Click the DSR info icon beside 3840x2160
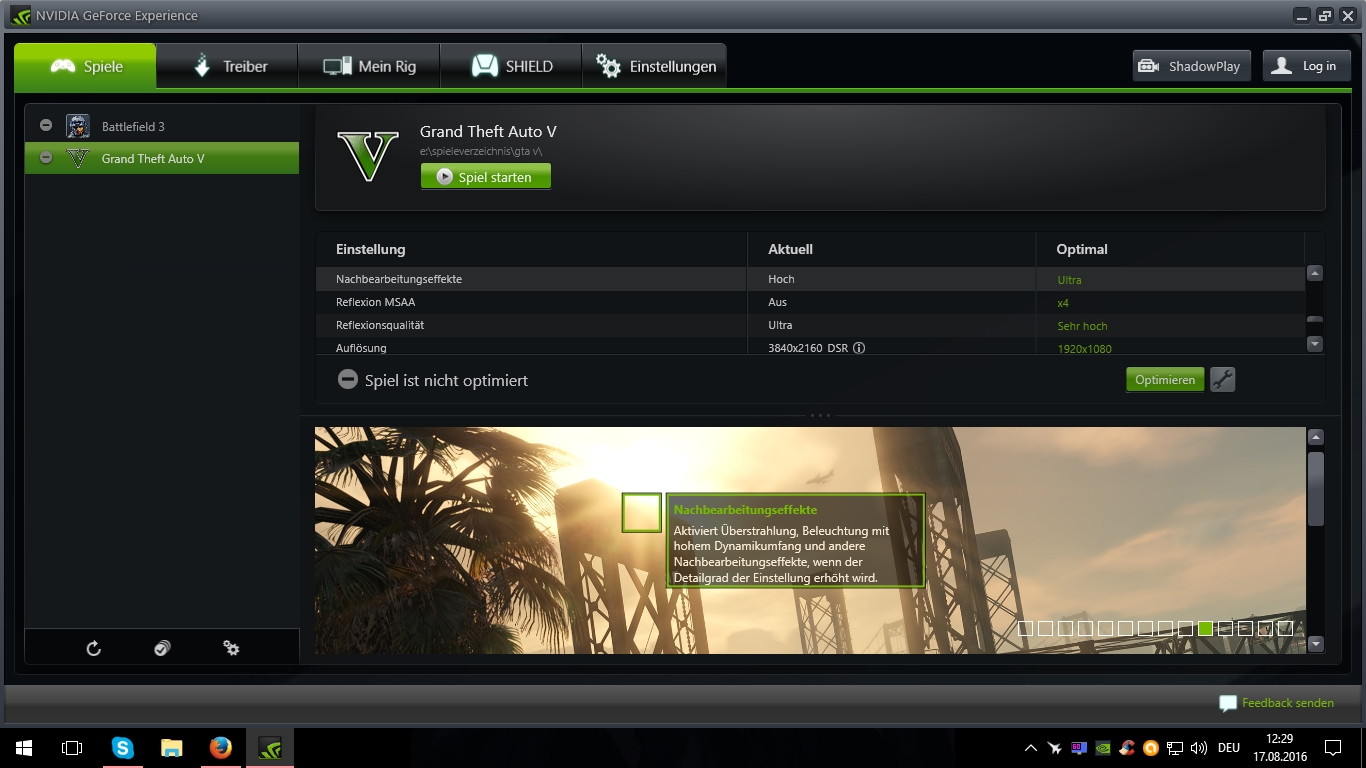This screenshot has width=1366, height=768. [859, 348]
